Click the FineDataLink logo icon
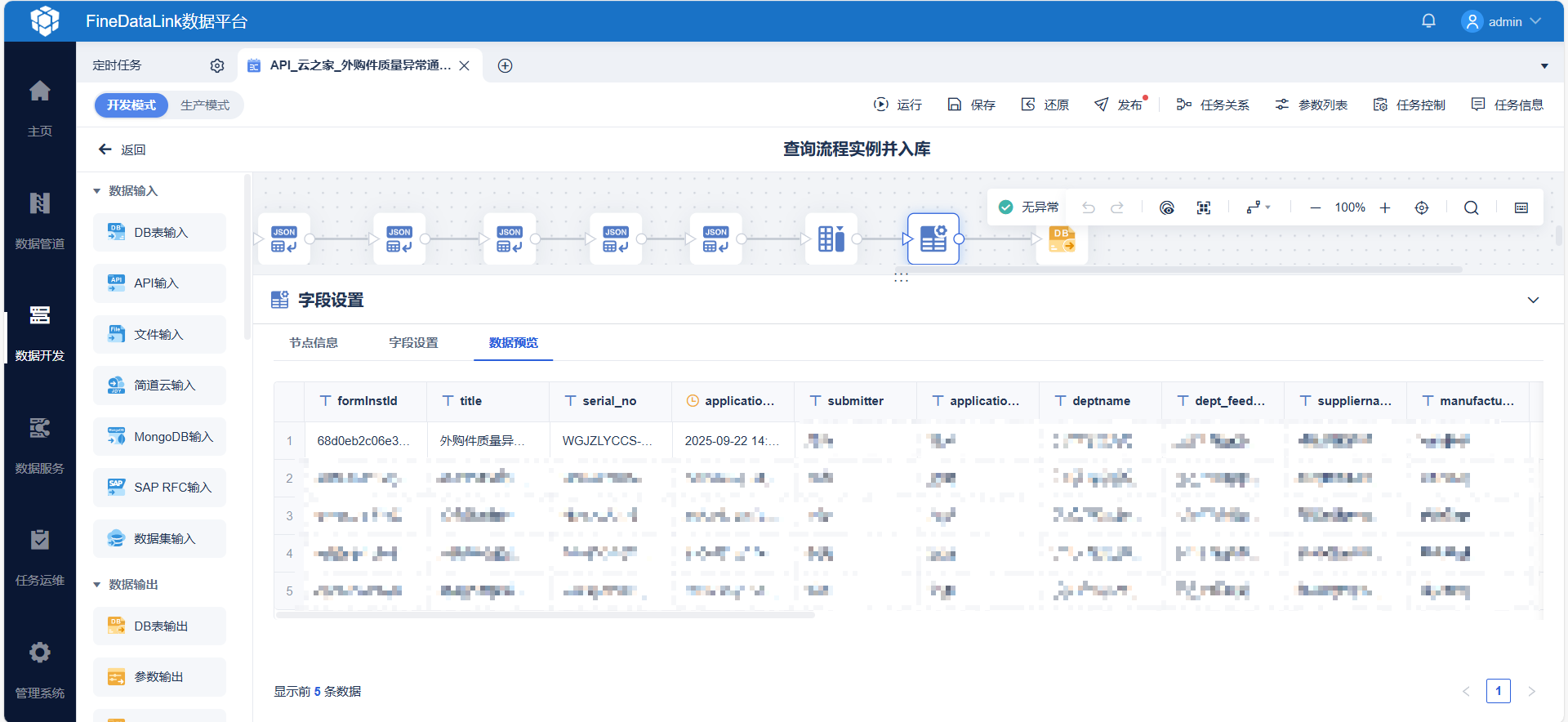 pyautogui.click(x=45, y=20)
